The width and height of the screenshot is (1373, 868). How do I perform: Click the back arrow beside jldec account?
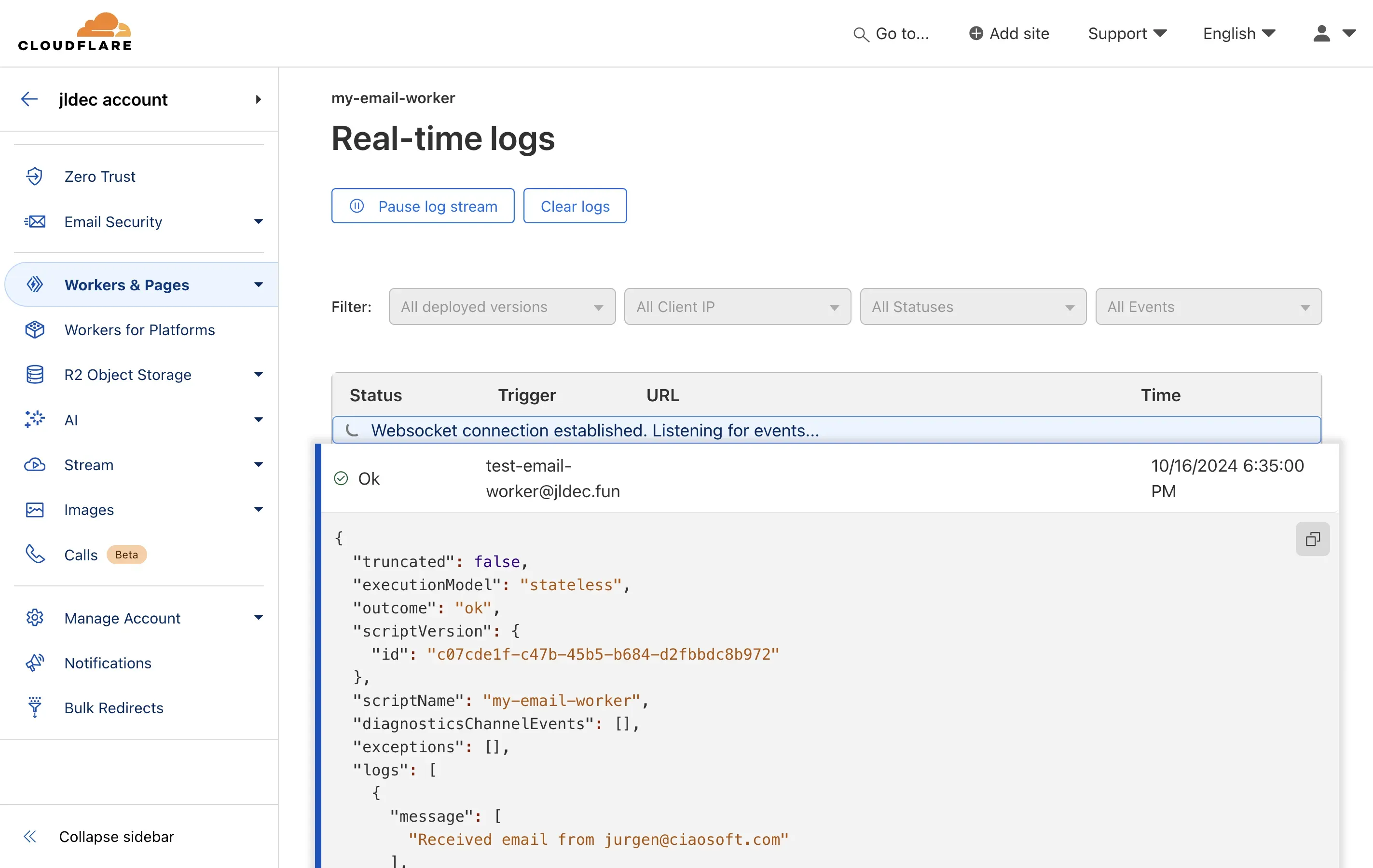pos(29,99)
